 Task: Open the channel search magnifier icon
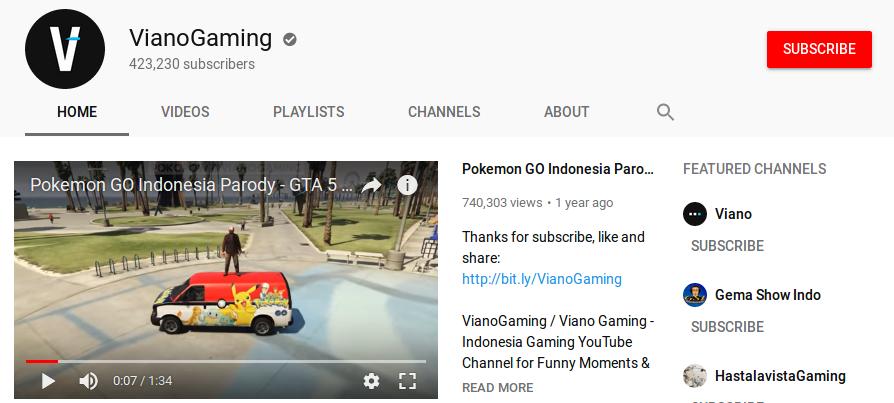click(665, 112)
